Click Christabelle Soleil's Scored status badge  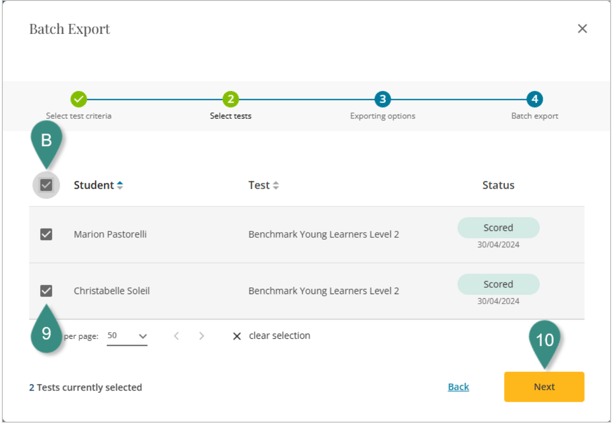pos(498,284)
